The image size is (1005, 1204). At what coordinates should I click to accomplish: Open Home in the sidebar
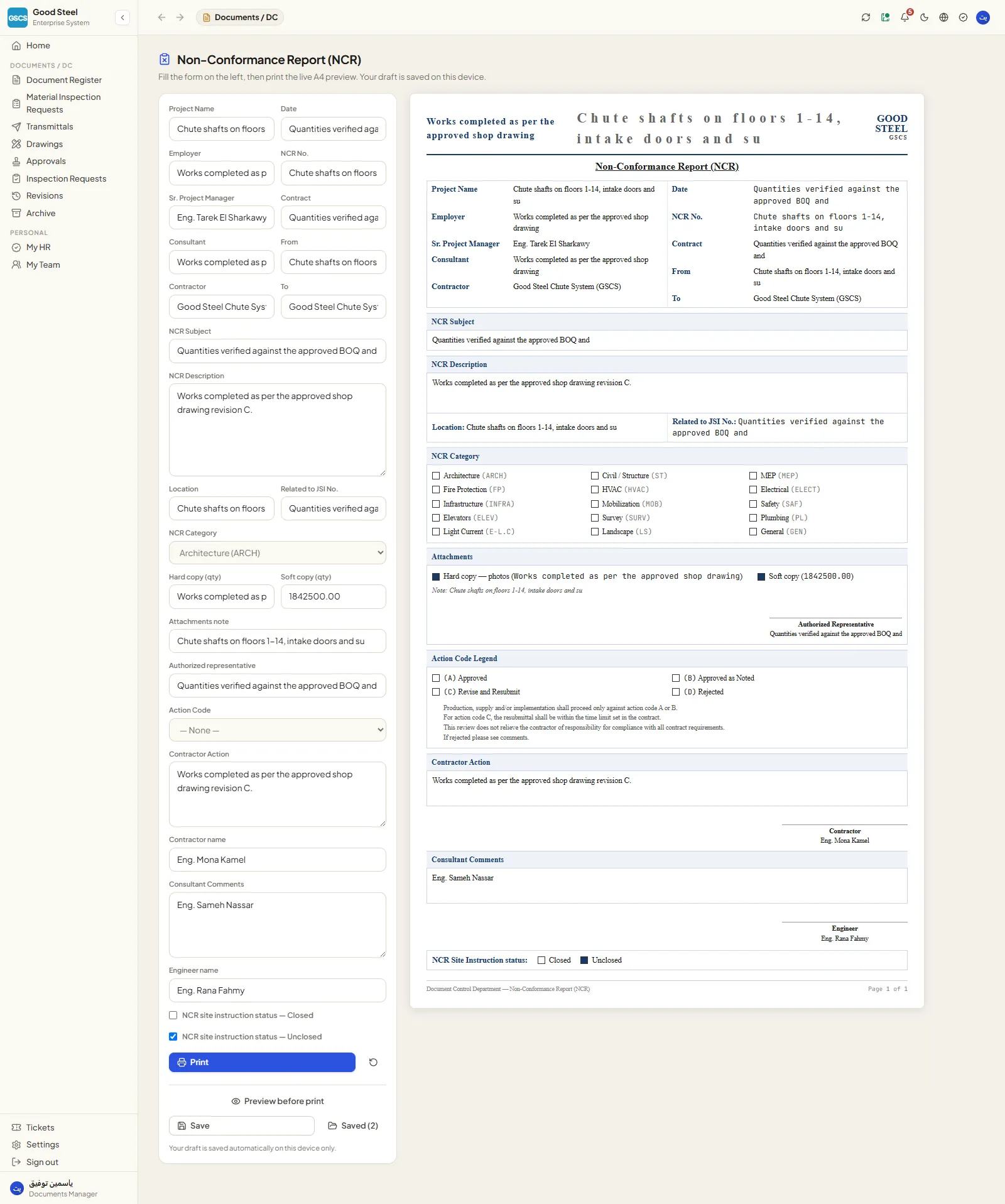tap(69, 45)
